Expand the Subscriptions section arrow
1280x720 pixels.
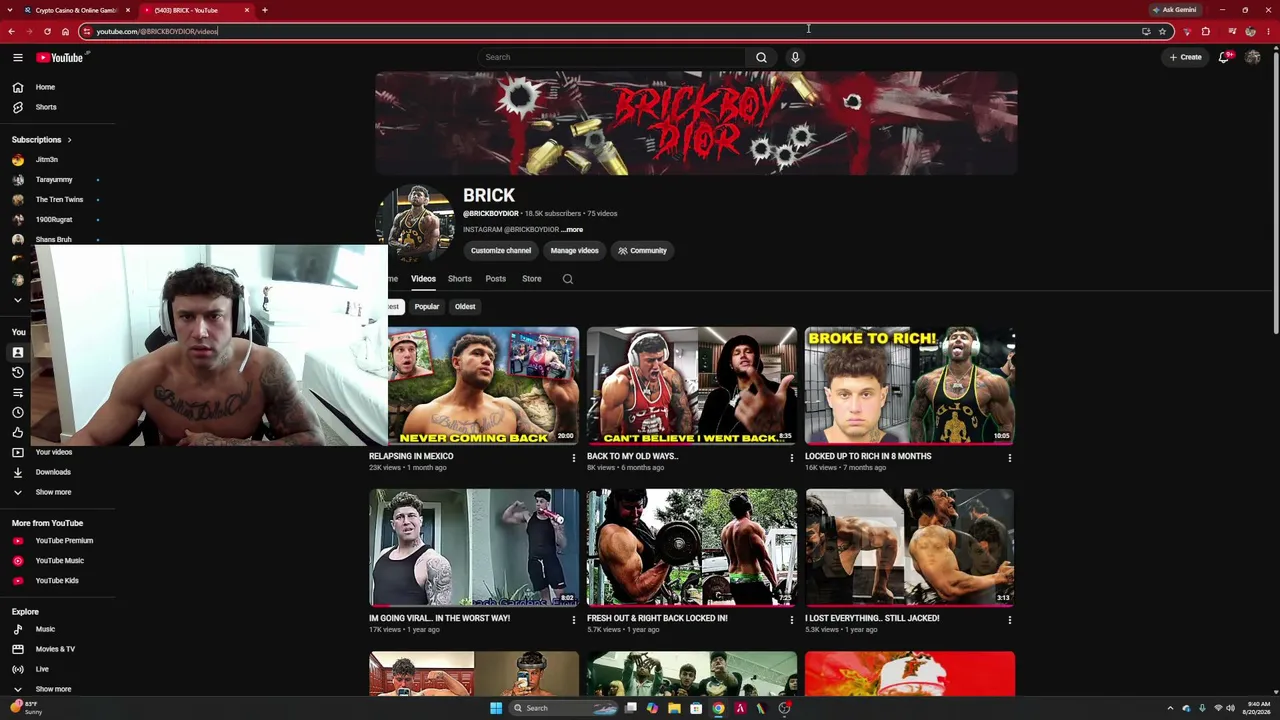pyautogui.click(x=69, y=140)
